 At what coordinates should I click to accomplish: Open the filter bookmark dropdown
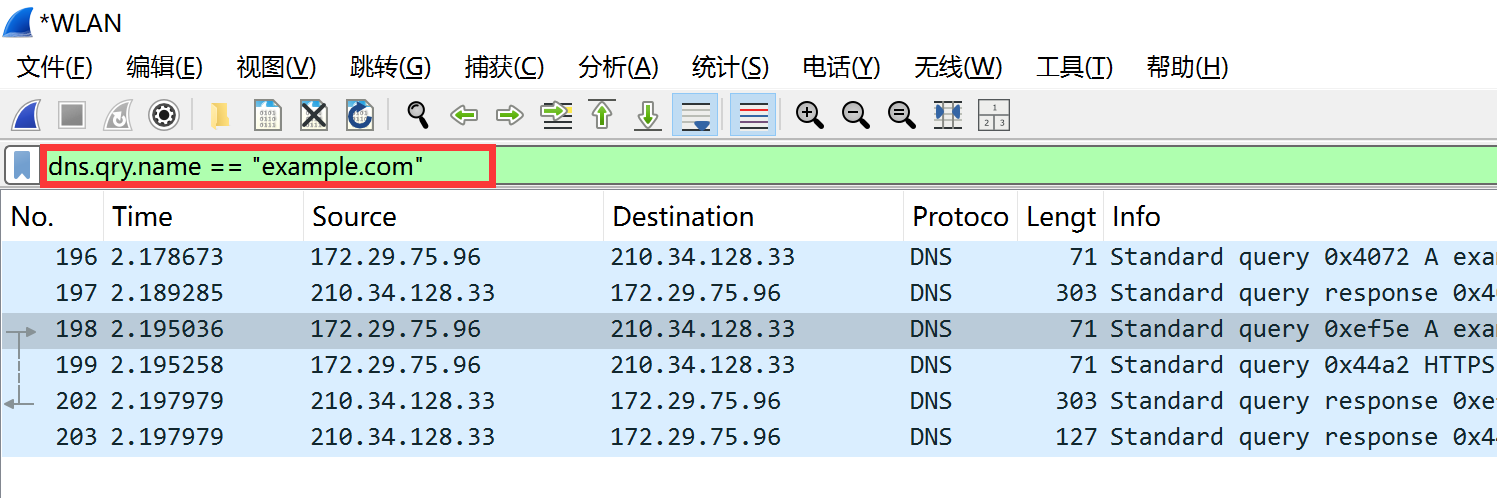coord(22,166)
